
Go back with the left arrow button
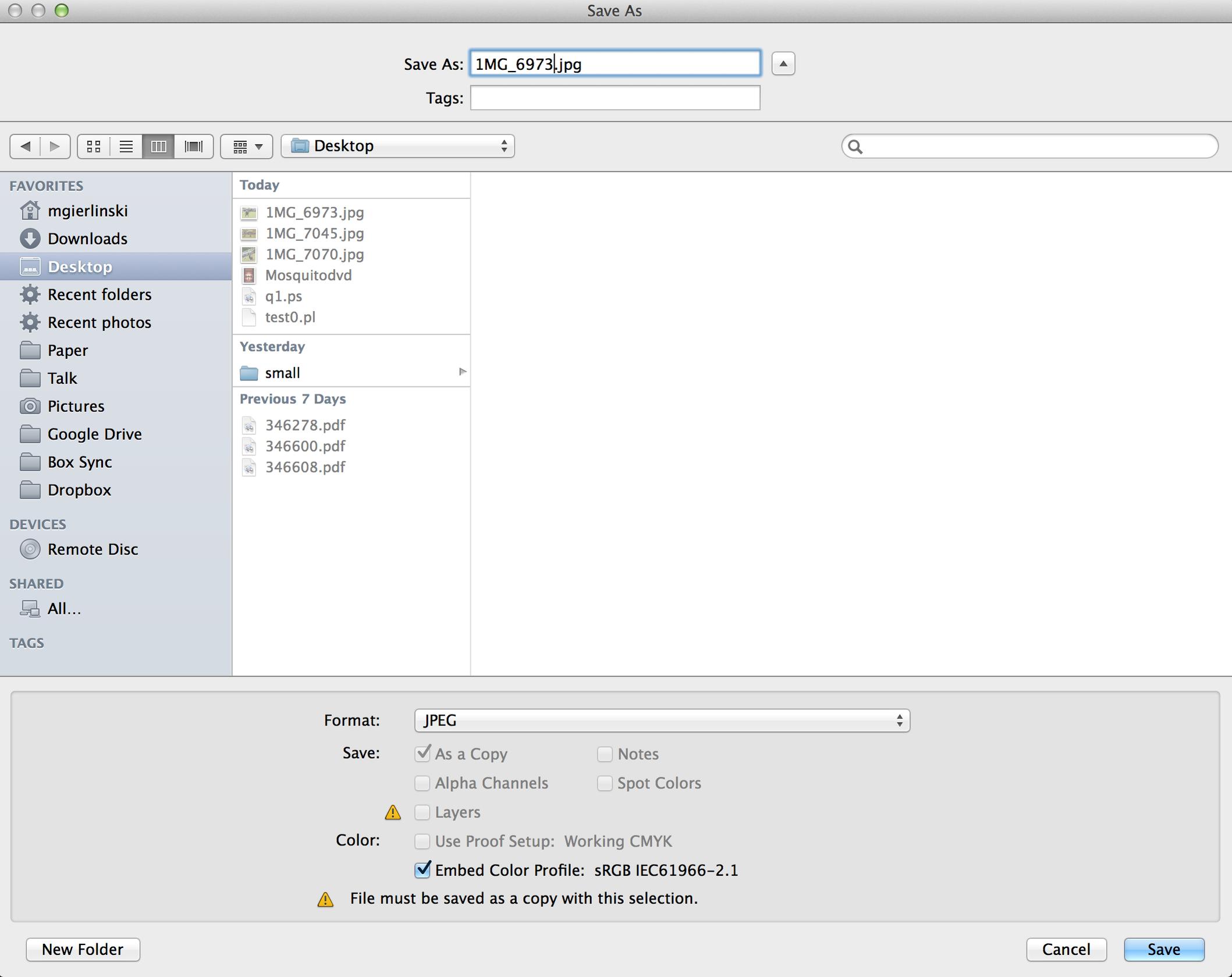tap(25, 146)
